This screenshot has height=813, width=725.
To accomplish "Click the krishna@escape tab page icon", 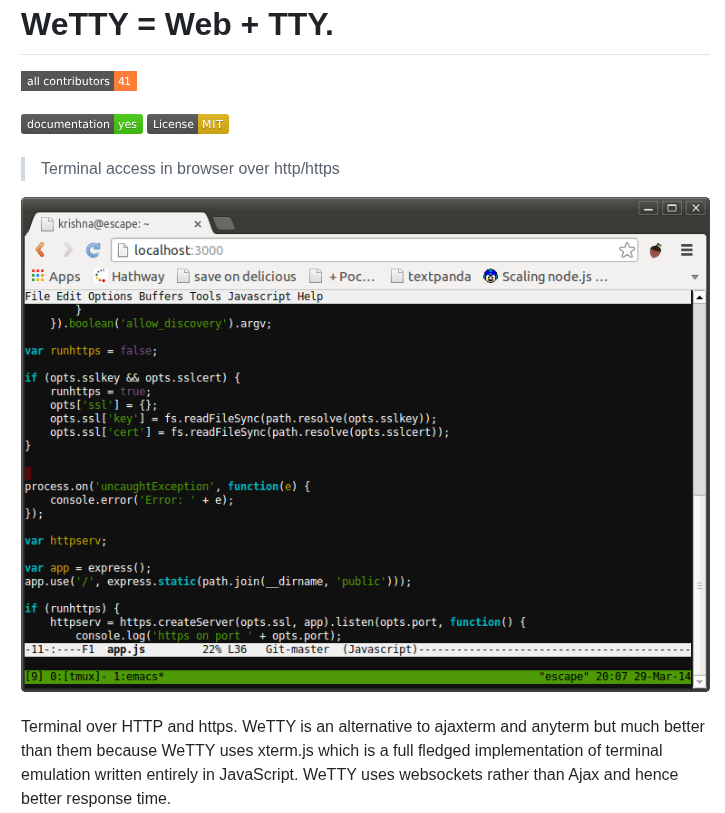I will click(47, 224).
